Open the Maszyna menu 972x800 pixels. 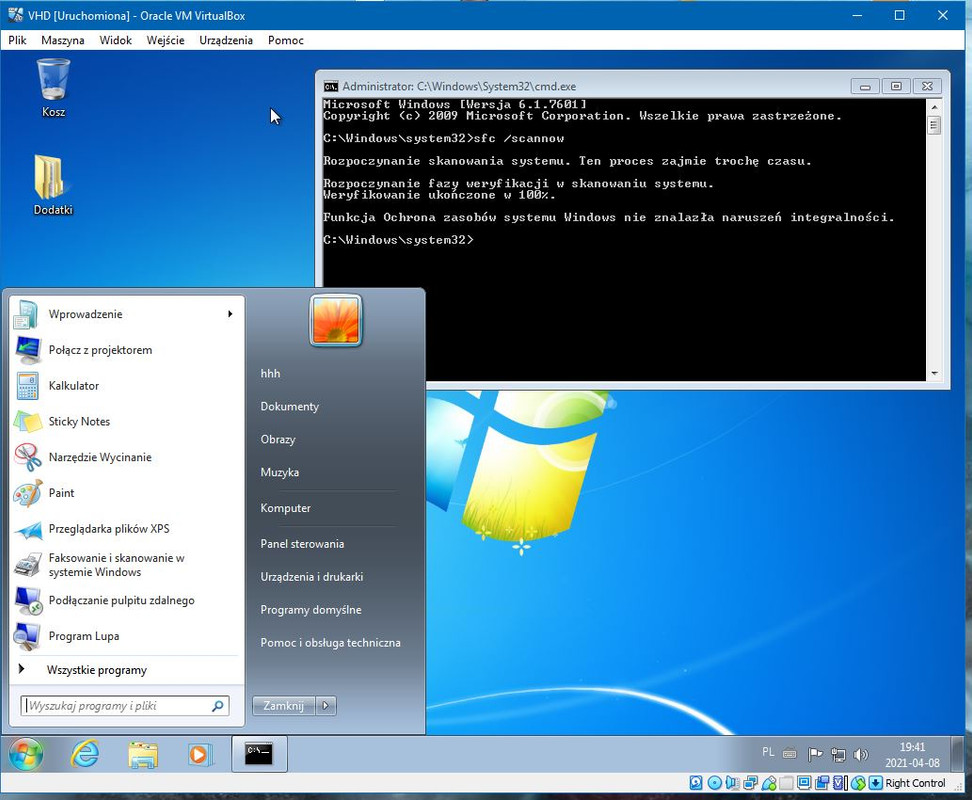point(63,40)
